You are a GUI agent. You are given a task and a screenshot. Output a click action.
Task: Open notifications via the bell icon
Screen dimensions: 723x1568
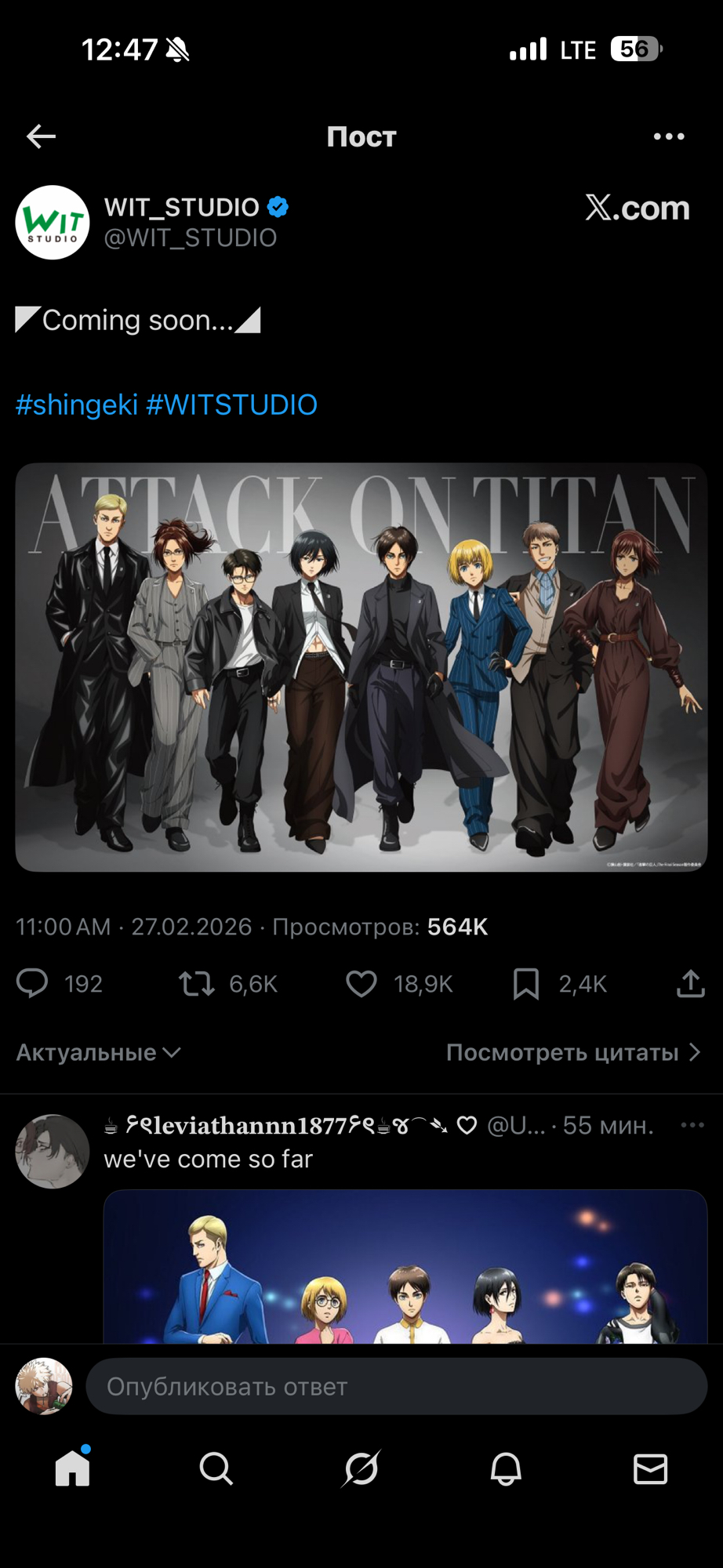click(x=506, y=1468)
